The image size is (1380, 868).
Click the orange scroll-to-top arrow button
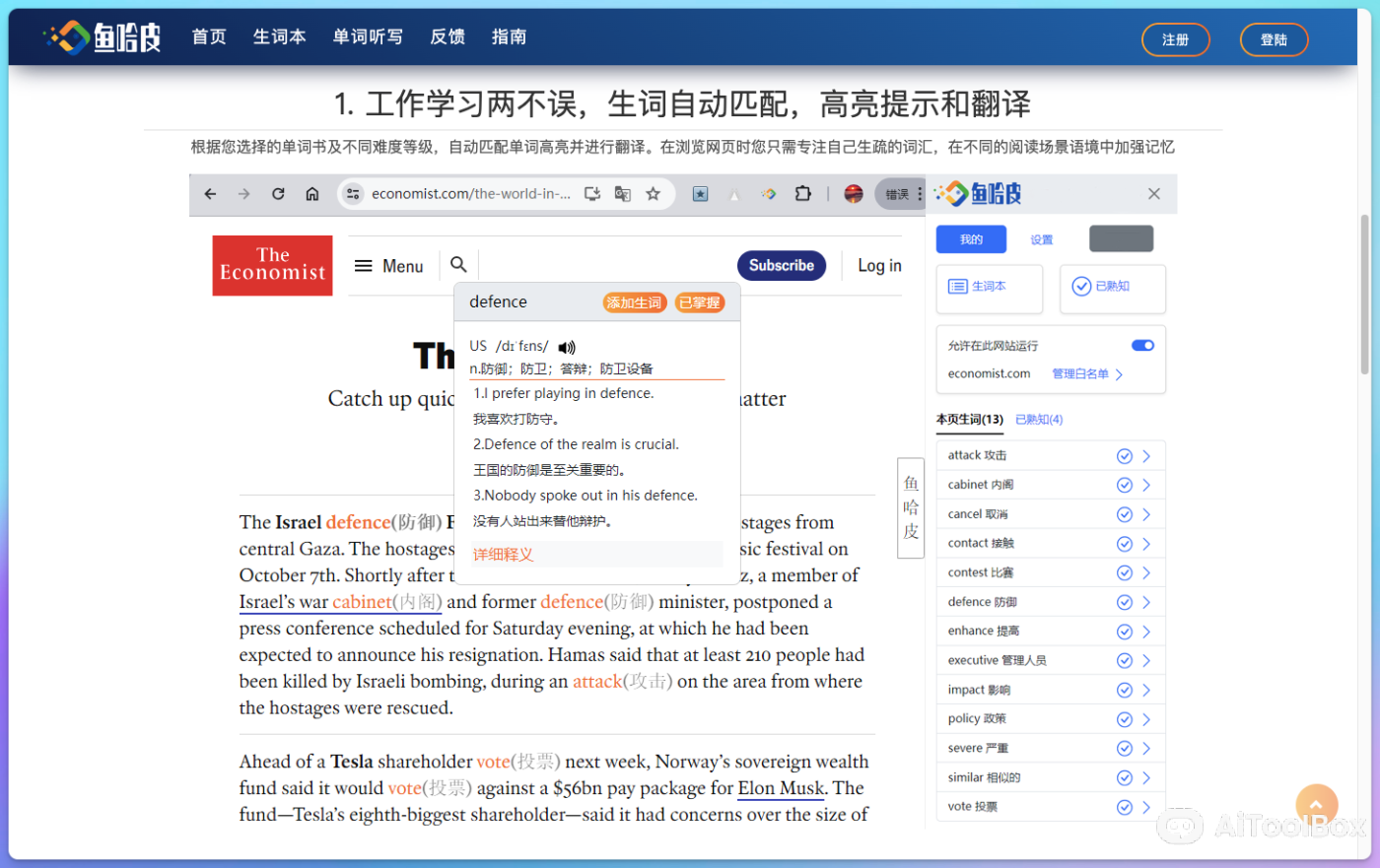click(1316, 804)
